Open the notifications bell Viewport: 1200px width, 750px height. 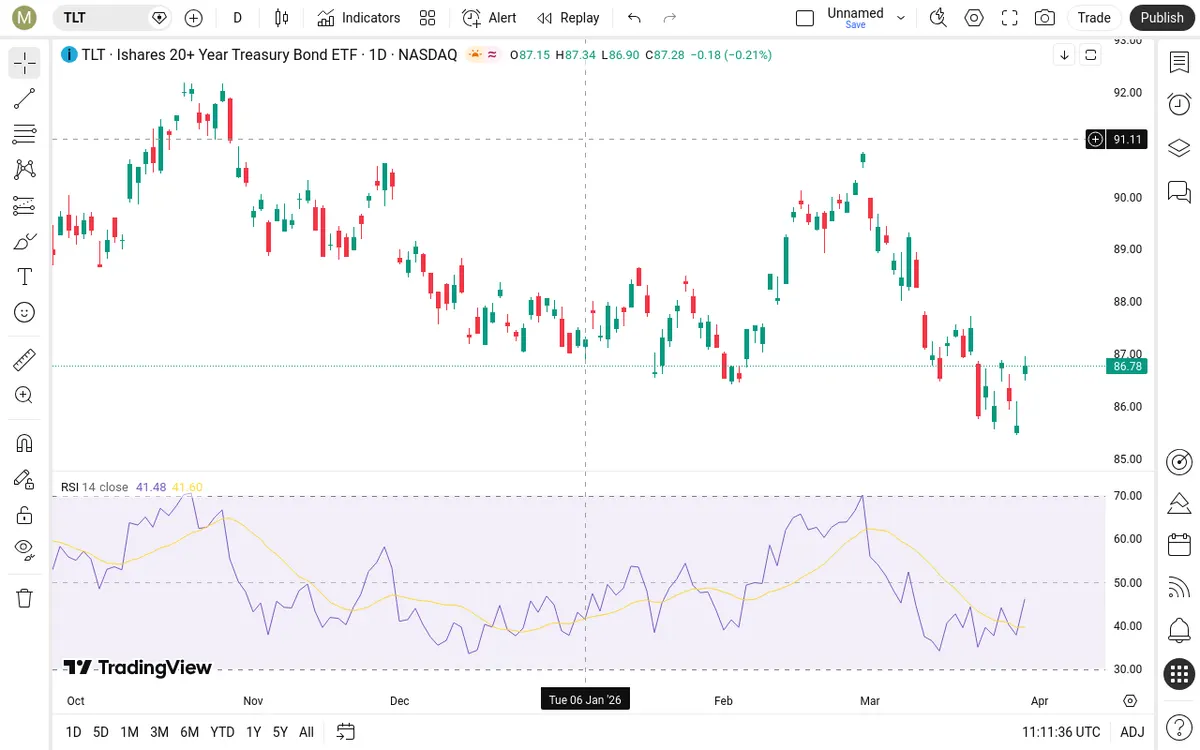1179,631
